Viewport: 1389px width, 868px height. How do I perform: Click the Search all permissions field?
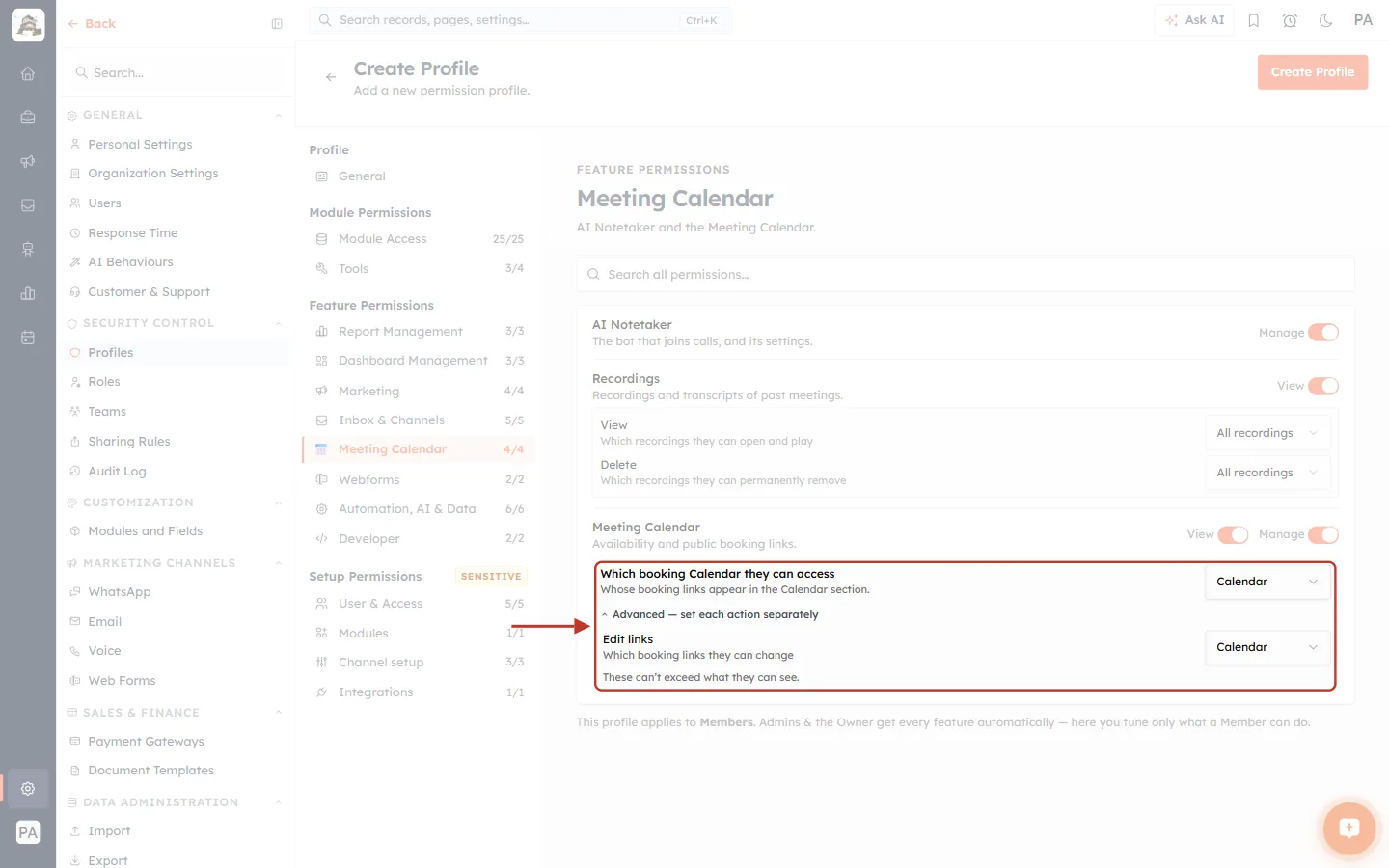(x=966, y=275)
